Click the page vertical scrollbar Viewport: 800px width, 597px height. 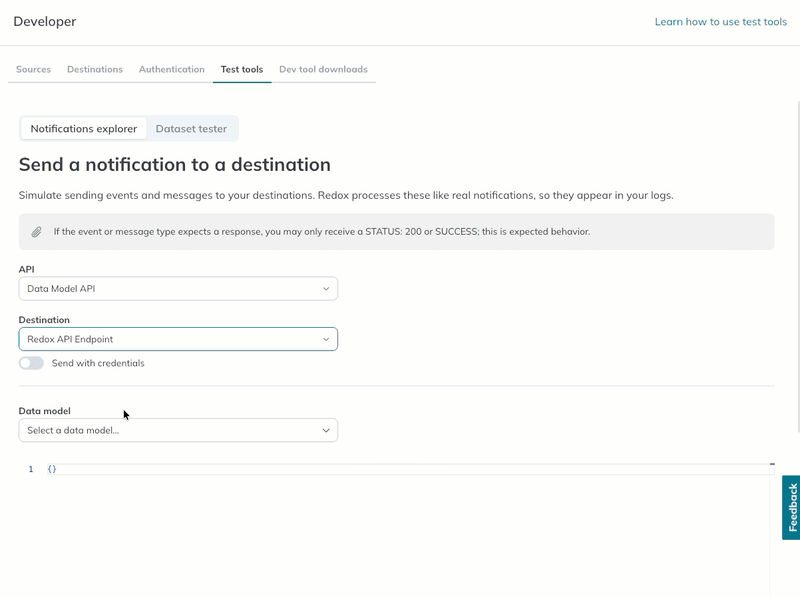click(x=798, y=265)
